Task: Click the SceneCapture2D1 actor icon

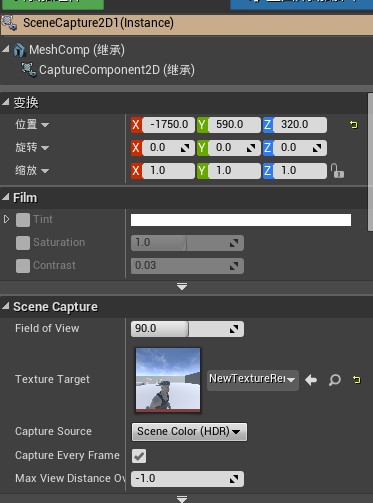Action: [x=9, y=23]
